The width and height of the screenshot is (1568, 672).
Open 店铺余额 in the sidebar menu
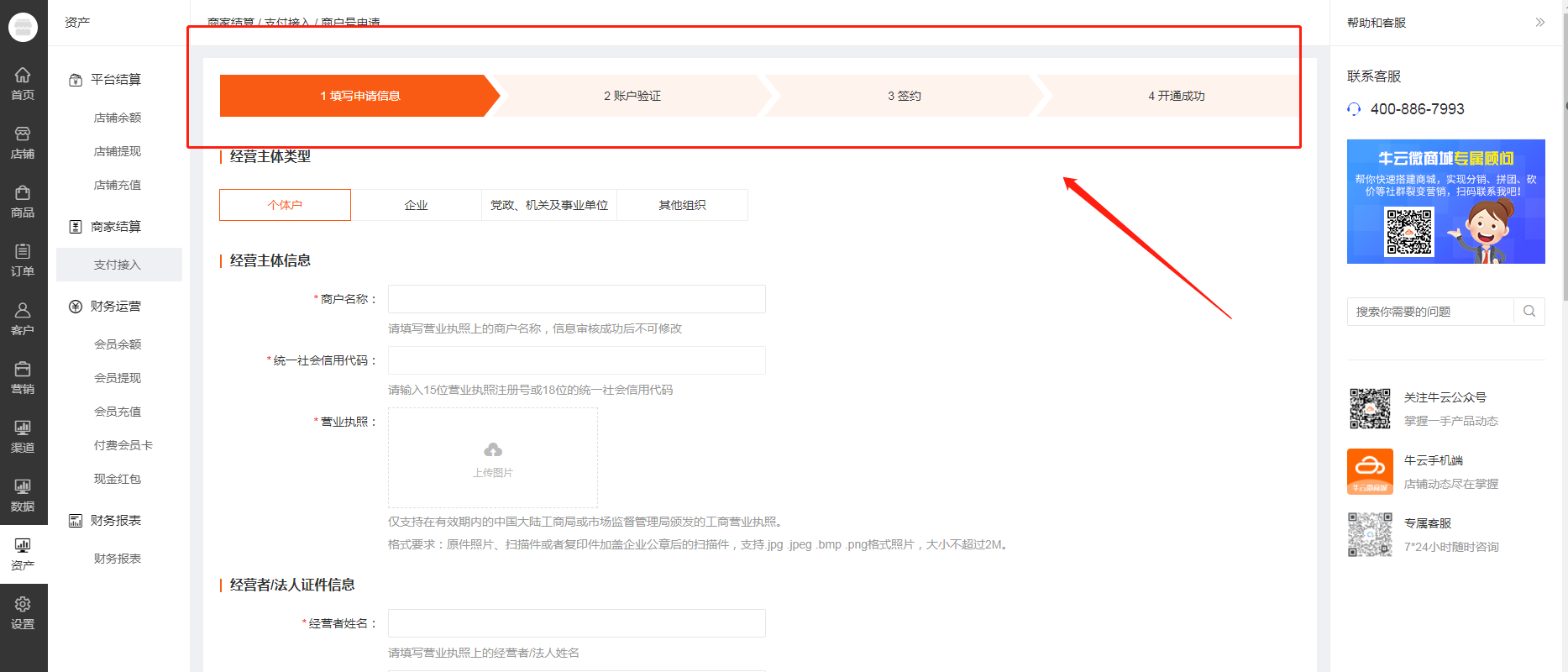pyautogui.click(x=118, y=118)
